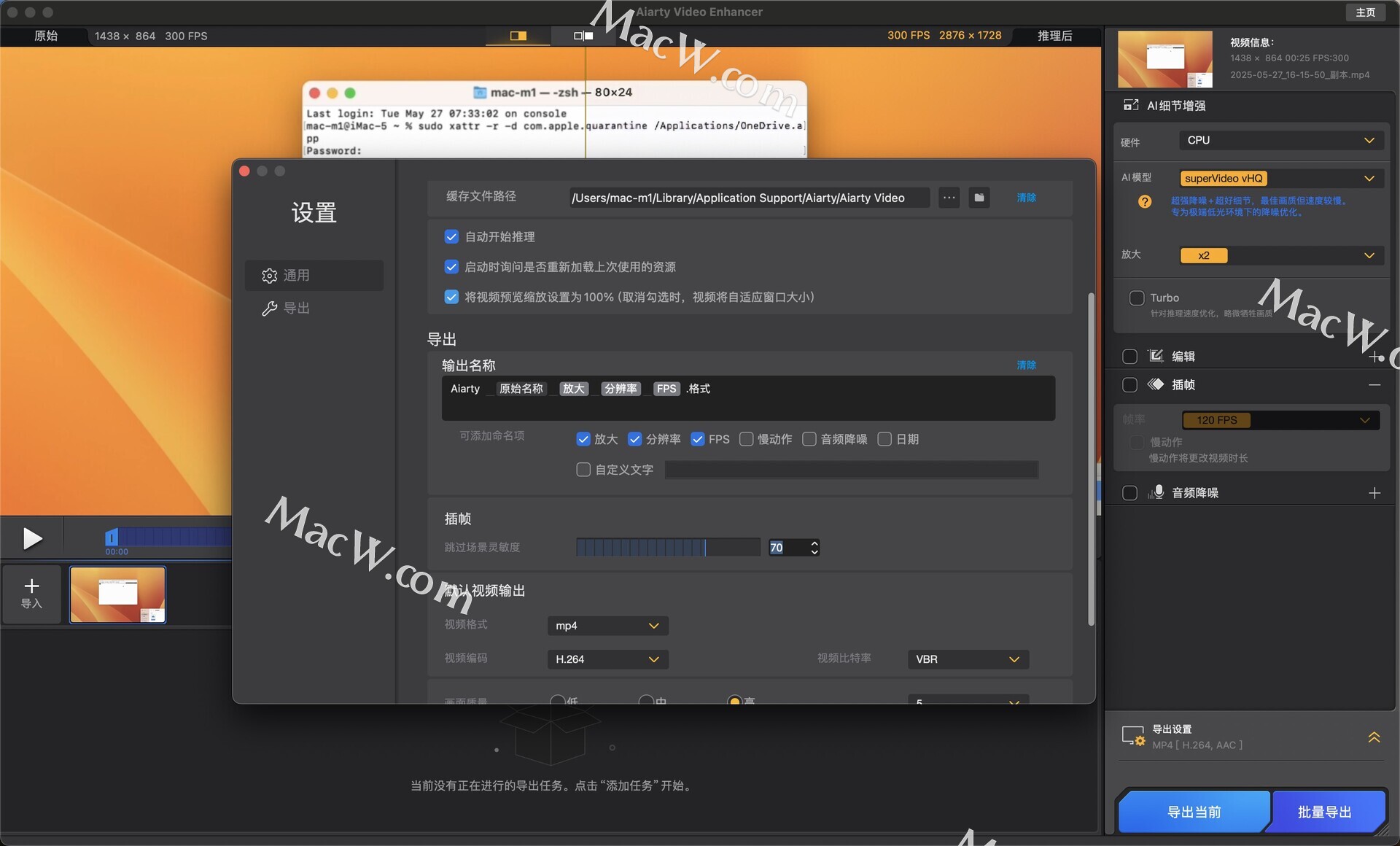Viewport: 1400px width, 846px height.
Task: Open the video bitrate VBR dropdown
Action: tap(968, 659)
